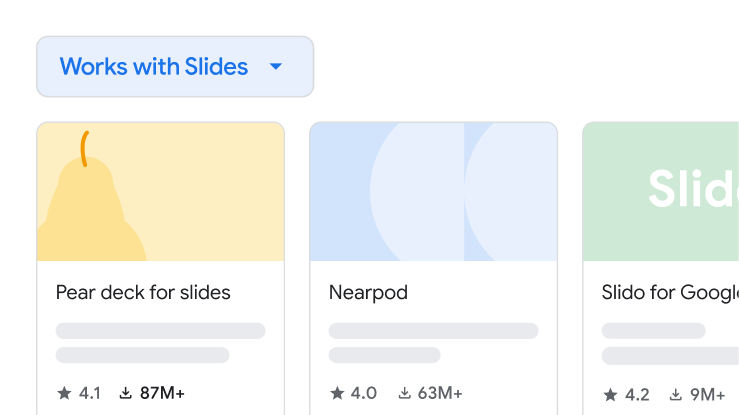This screenshot has height=415, width=739.
Task: Open the Nearpod banner image
Action: click(x=433, y=192)
